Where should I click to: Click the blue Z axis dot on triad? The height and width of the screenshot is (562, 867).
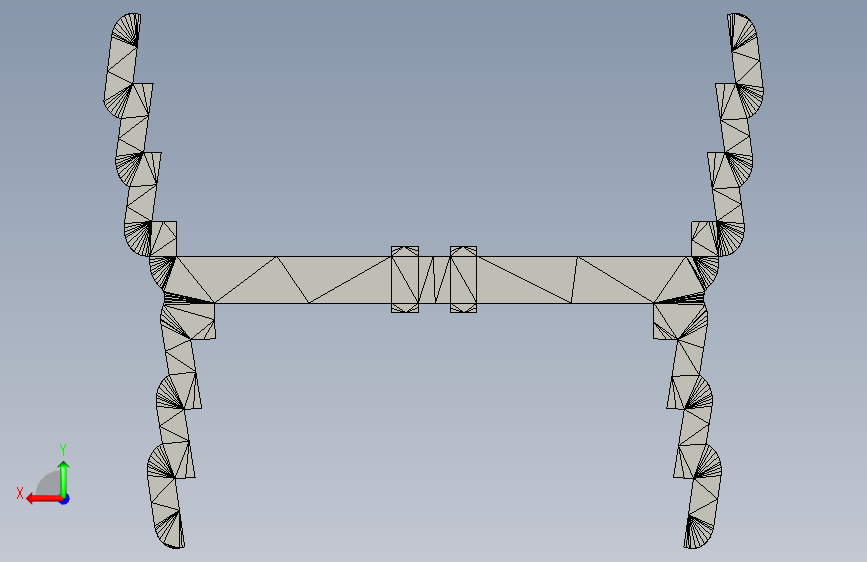65,499
